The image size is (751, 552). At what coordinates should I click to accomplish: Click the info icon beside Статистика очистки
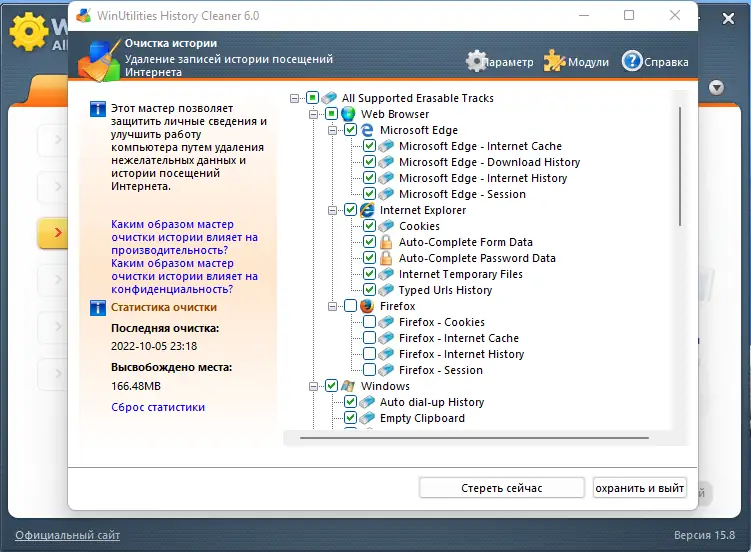click(98, 308)
